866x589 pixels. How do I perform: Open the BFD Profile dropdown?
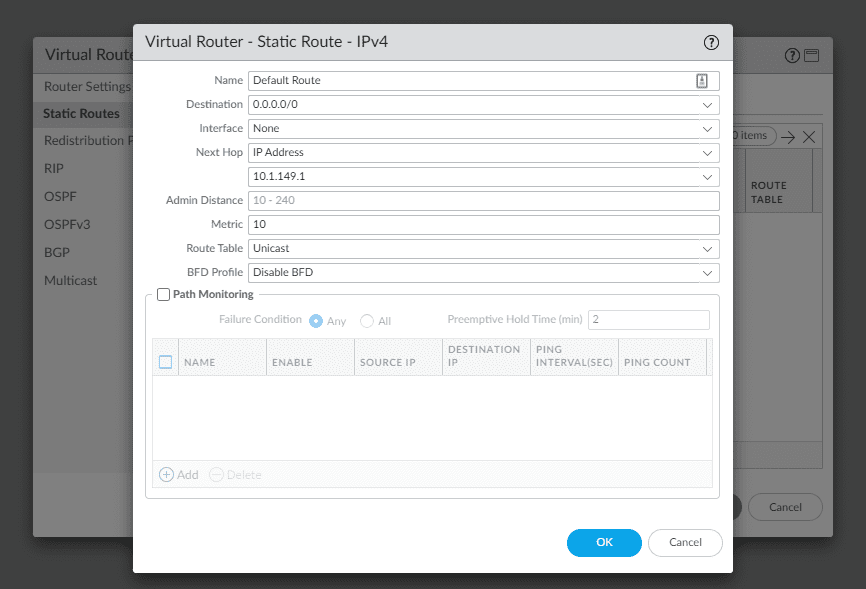pyautogui.click(x=707, y=272)
